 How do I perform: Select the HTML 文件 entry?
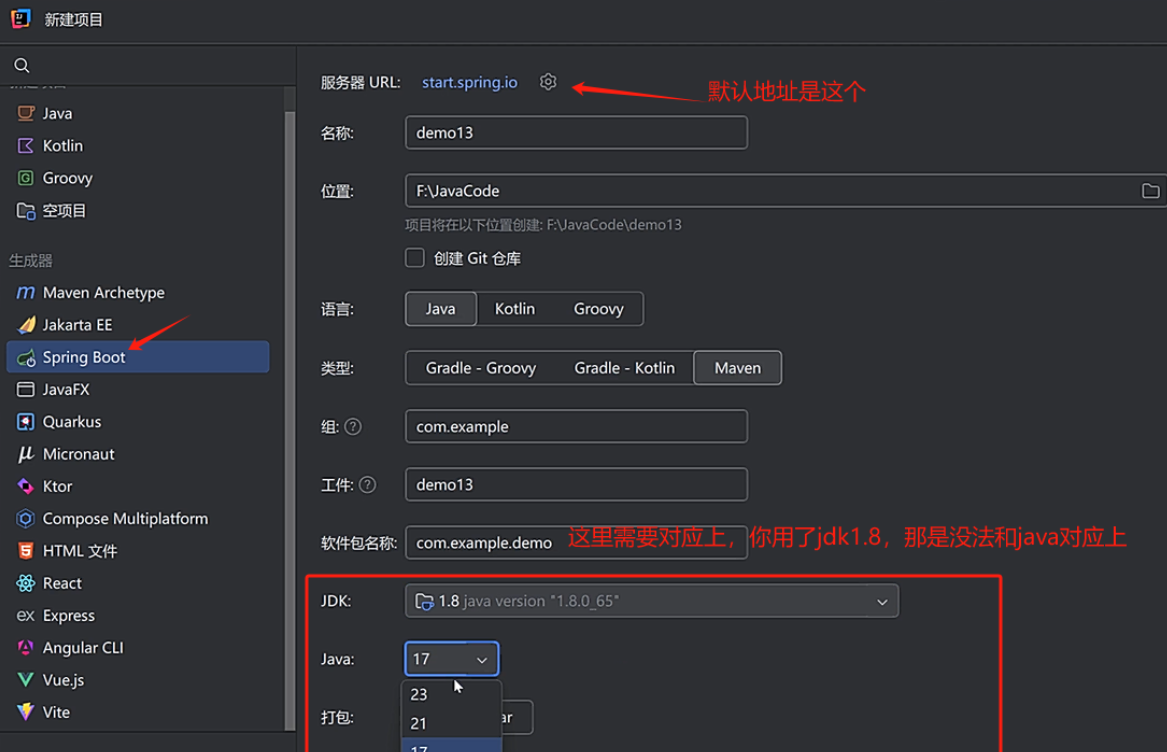[x=138, y=551]
